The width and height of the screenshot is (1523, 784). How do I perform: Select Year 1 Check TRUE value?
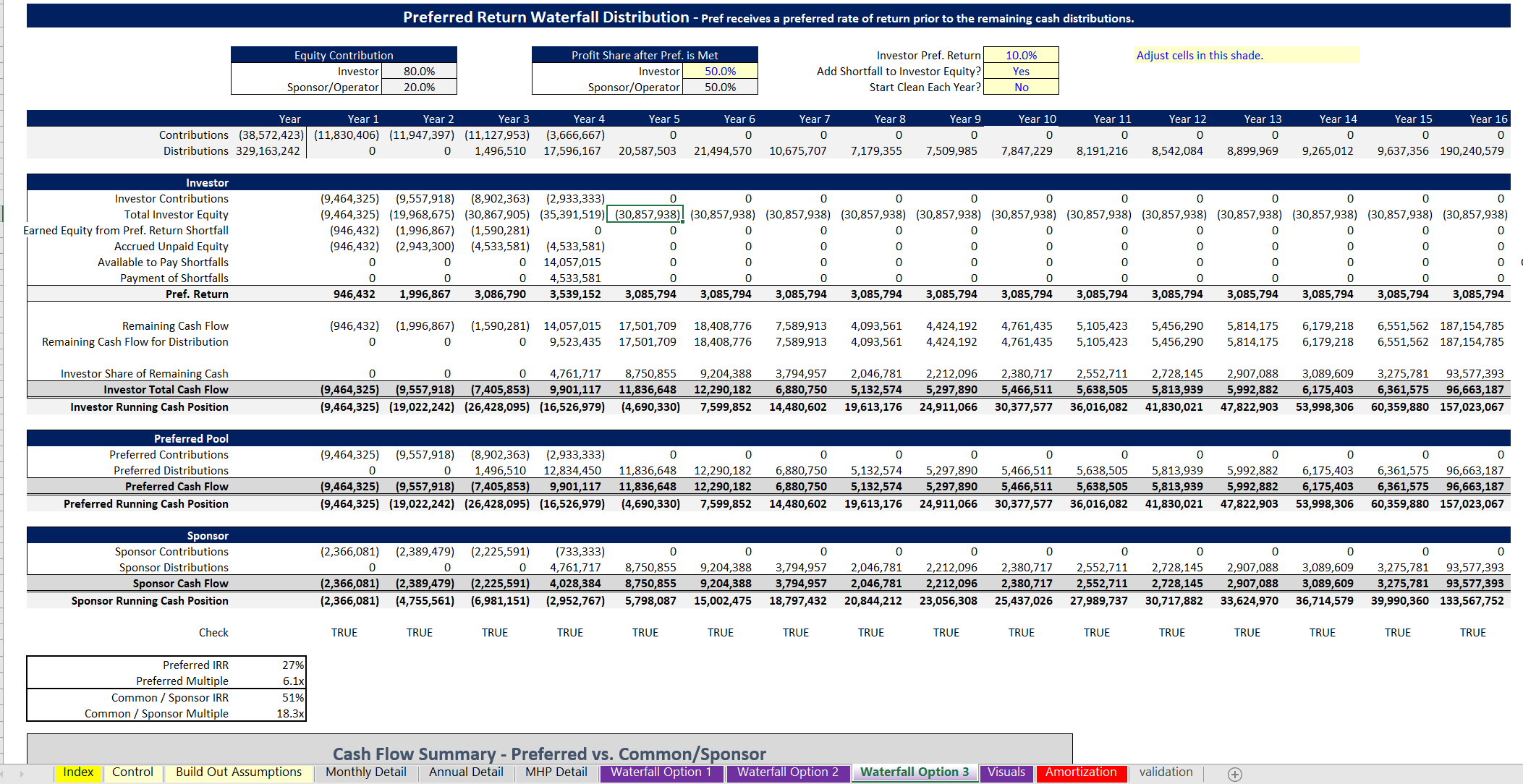pos(344,632)
